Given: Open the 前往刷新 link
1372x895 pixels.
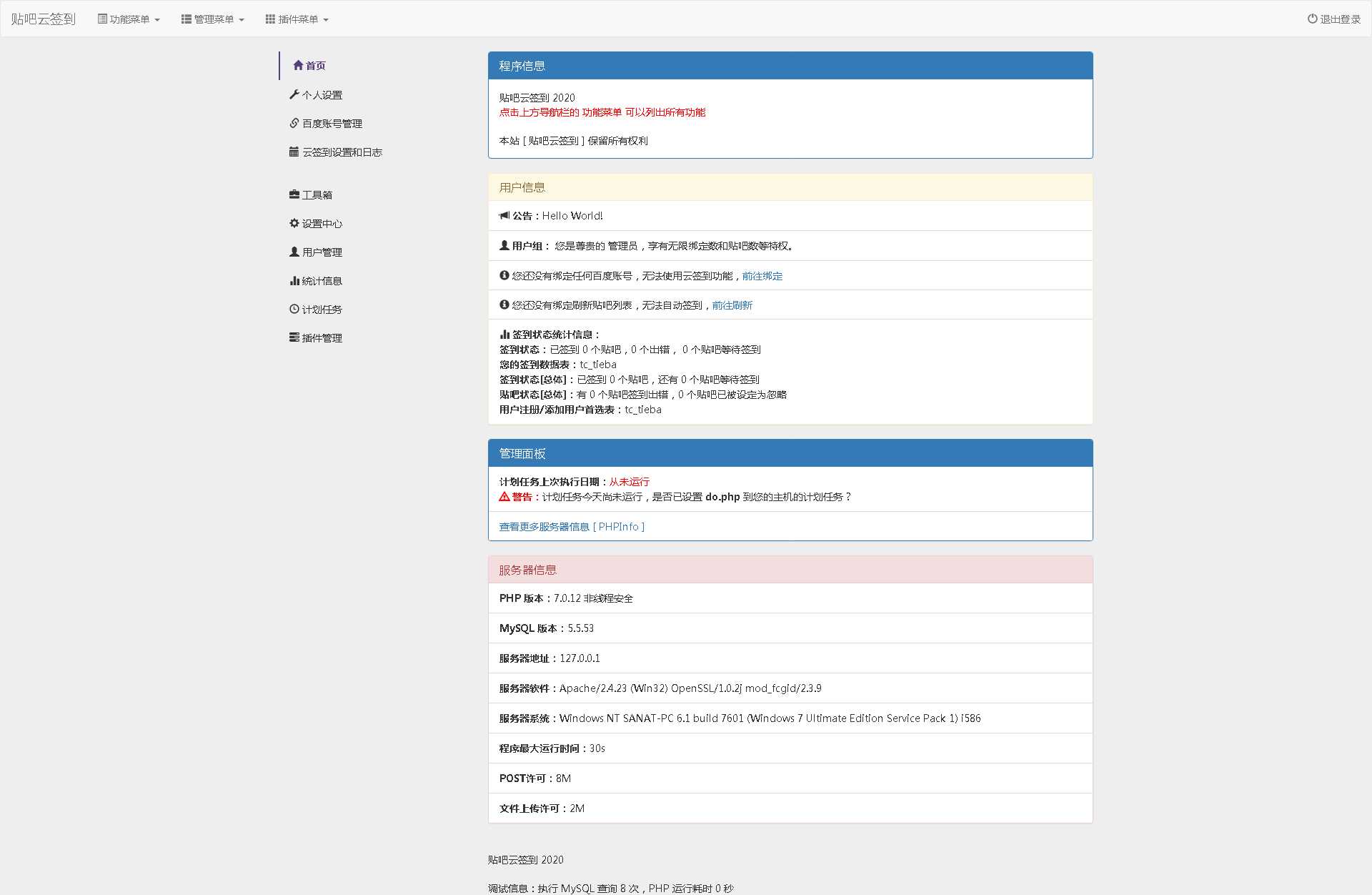Looking at the screenshot, I should pyautogui.click(x=731, y=305).
